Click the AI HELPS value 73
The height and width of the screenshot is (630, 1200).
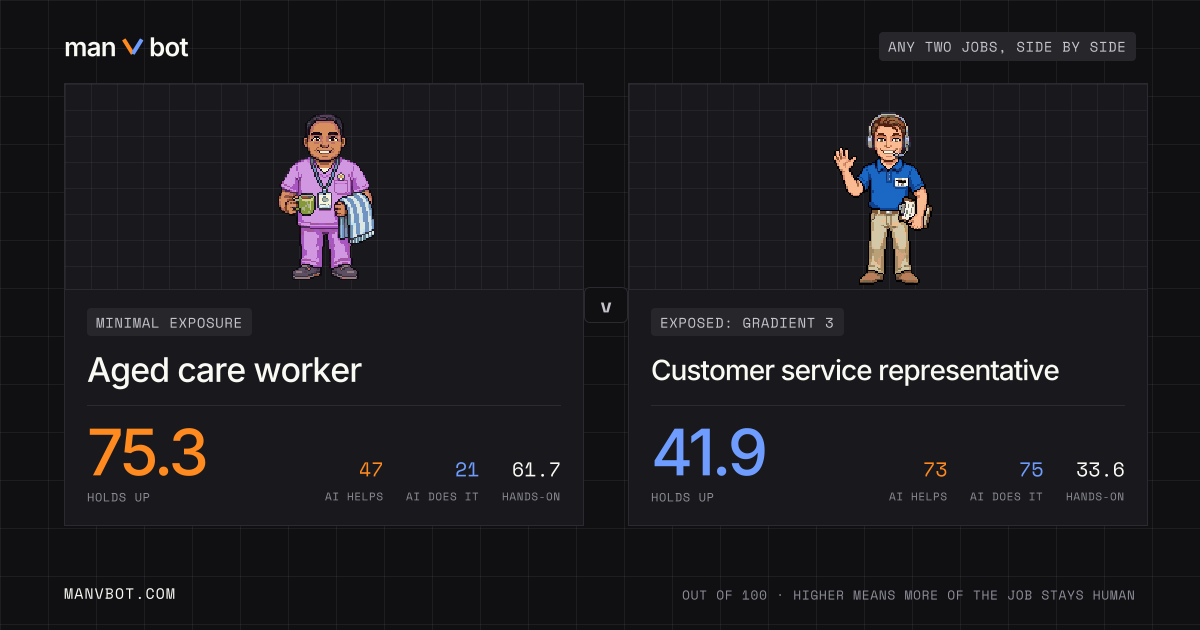pyautogui.click(x=935, y=470)
